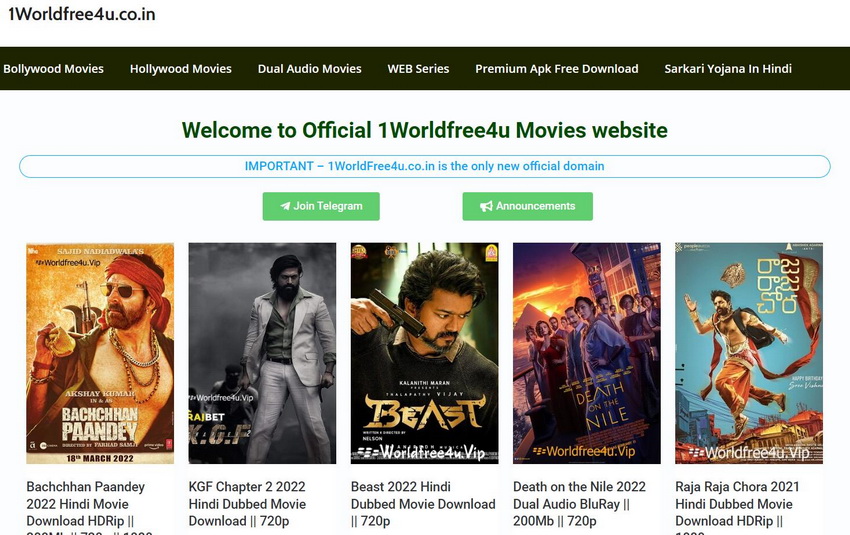Viewport: 850px width, 535px height.
Task: Click the Raja Raja Chora poster
Action: pos(748,353)
